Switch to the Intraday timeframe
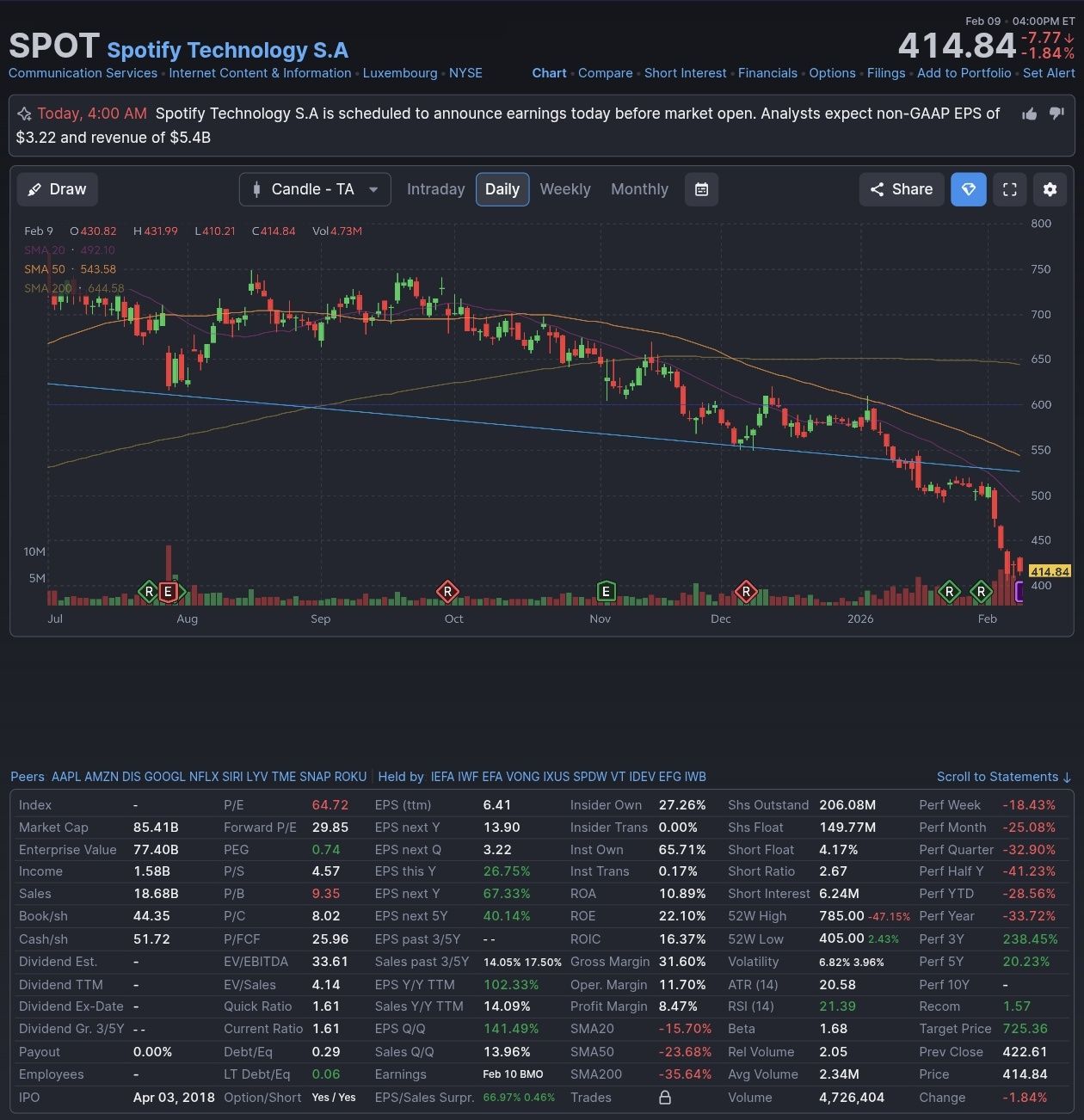 (x=435, y=189)
